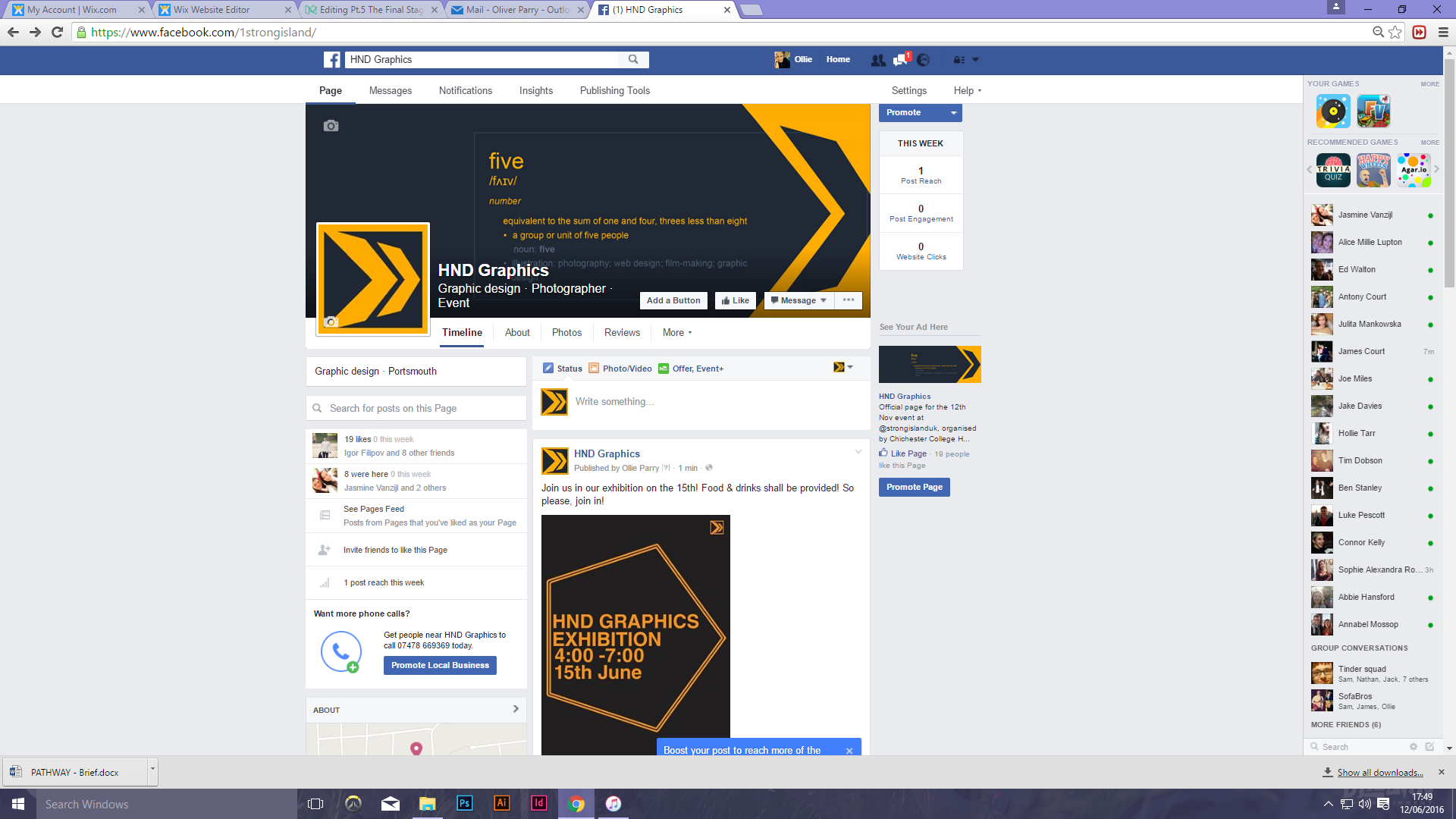
Task: Click the Add a Button button
Action: (673, 300)
